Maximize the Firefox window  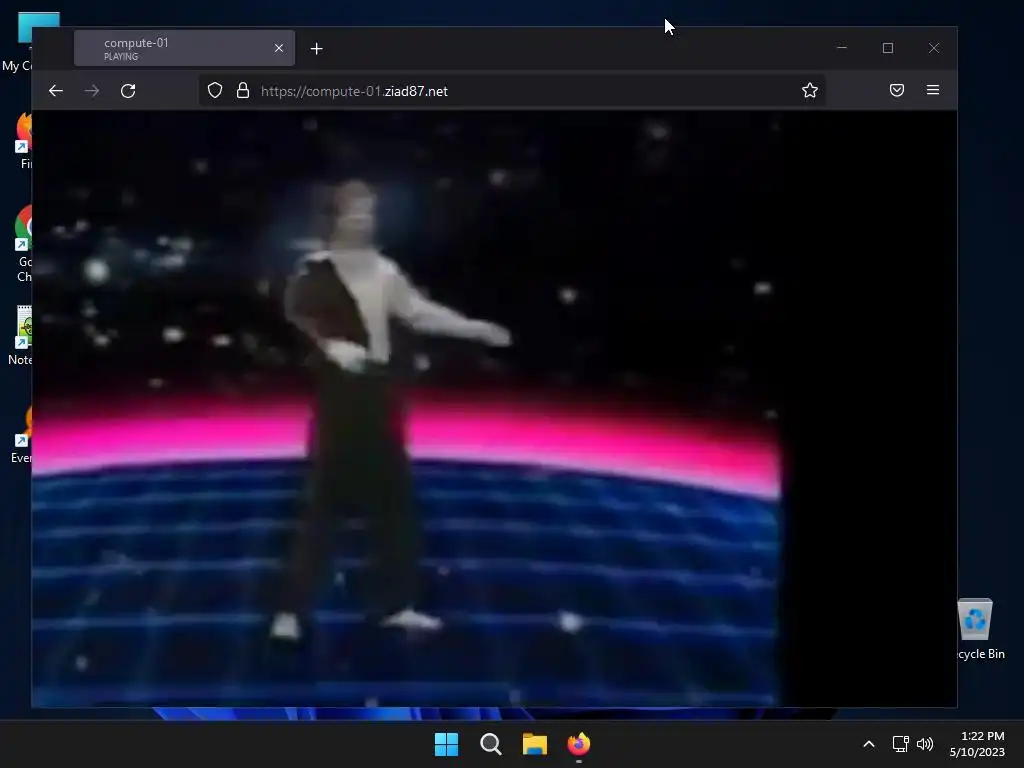click(888, 48)
